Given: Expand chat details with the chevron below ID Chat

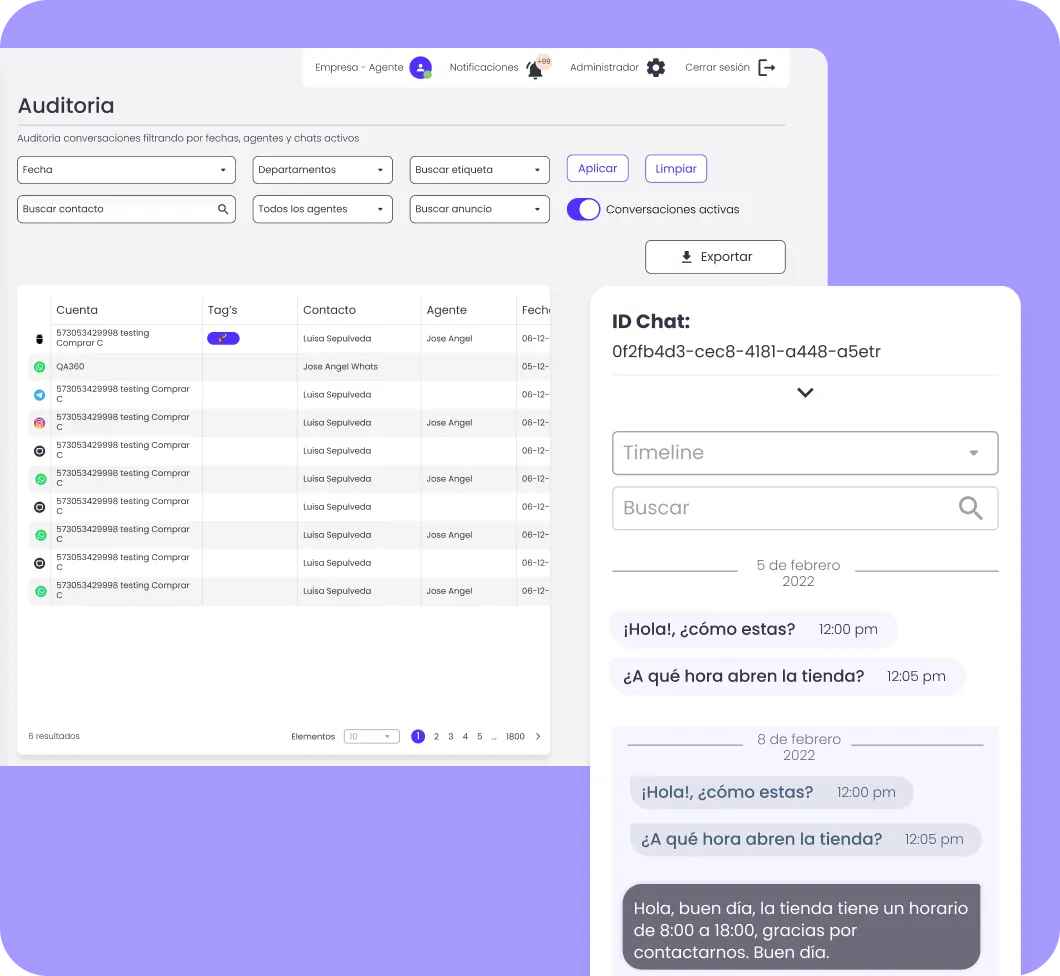Looking at the screenshot, I should coord(805,393).
